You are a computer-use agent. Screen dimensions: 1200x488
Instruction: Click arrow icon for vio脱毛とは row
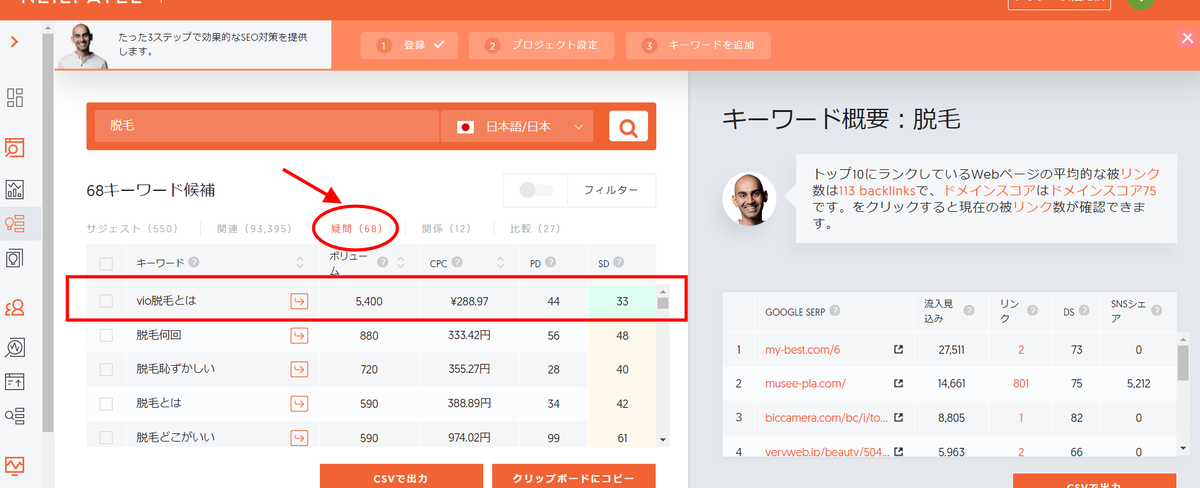click(299, 301)
